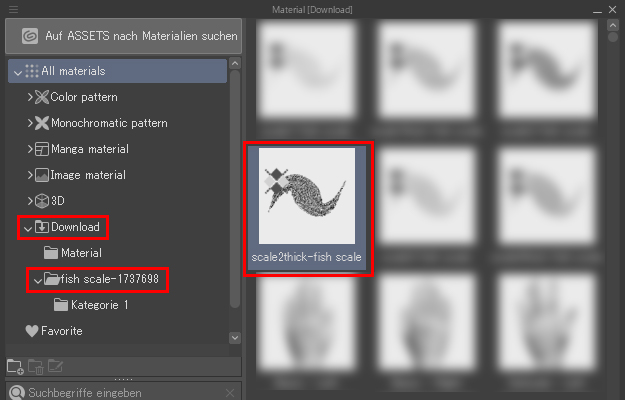This screenshot has width=625, height=400.
Task: Click the Favorite heart icon
Action: [x=31, y=331]
